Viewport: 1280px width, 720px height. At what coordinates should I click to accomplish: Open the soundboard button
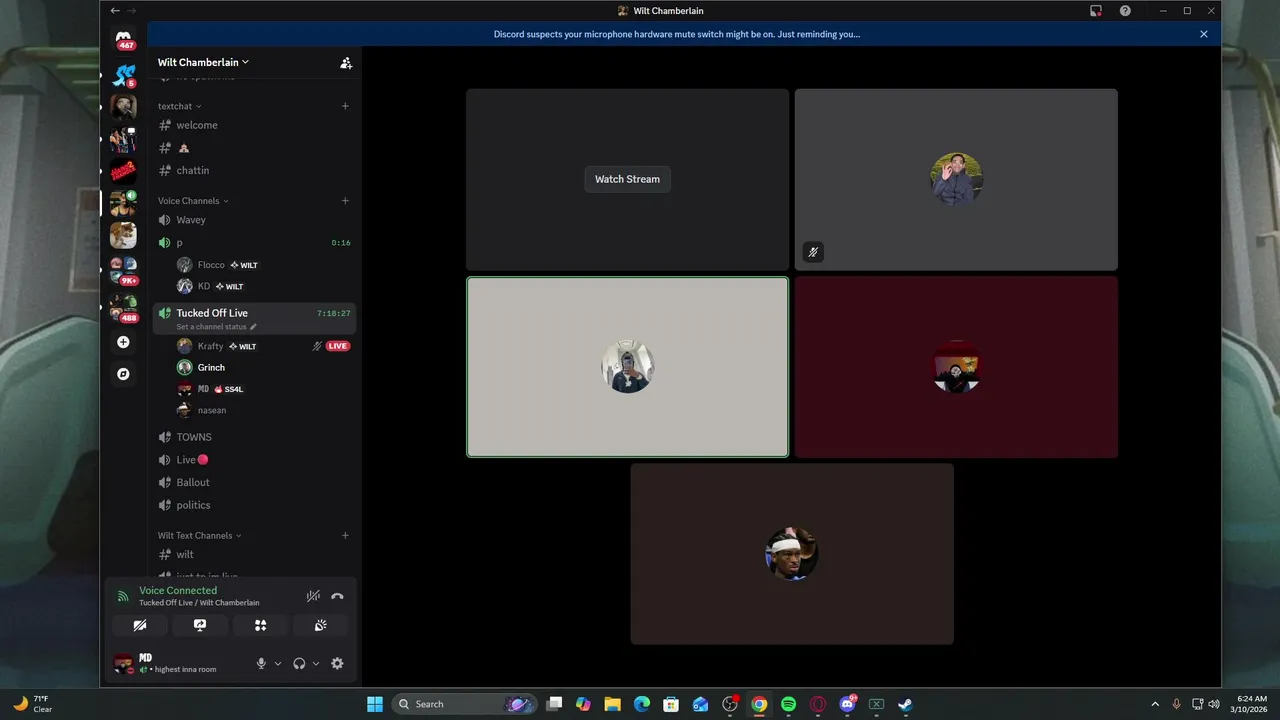point(321,625)
